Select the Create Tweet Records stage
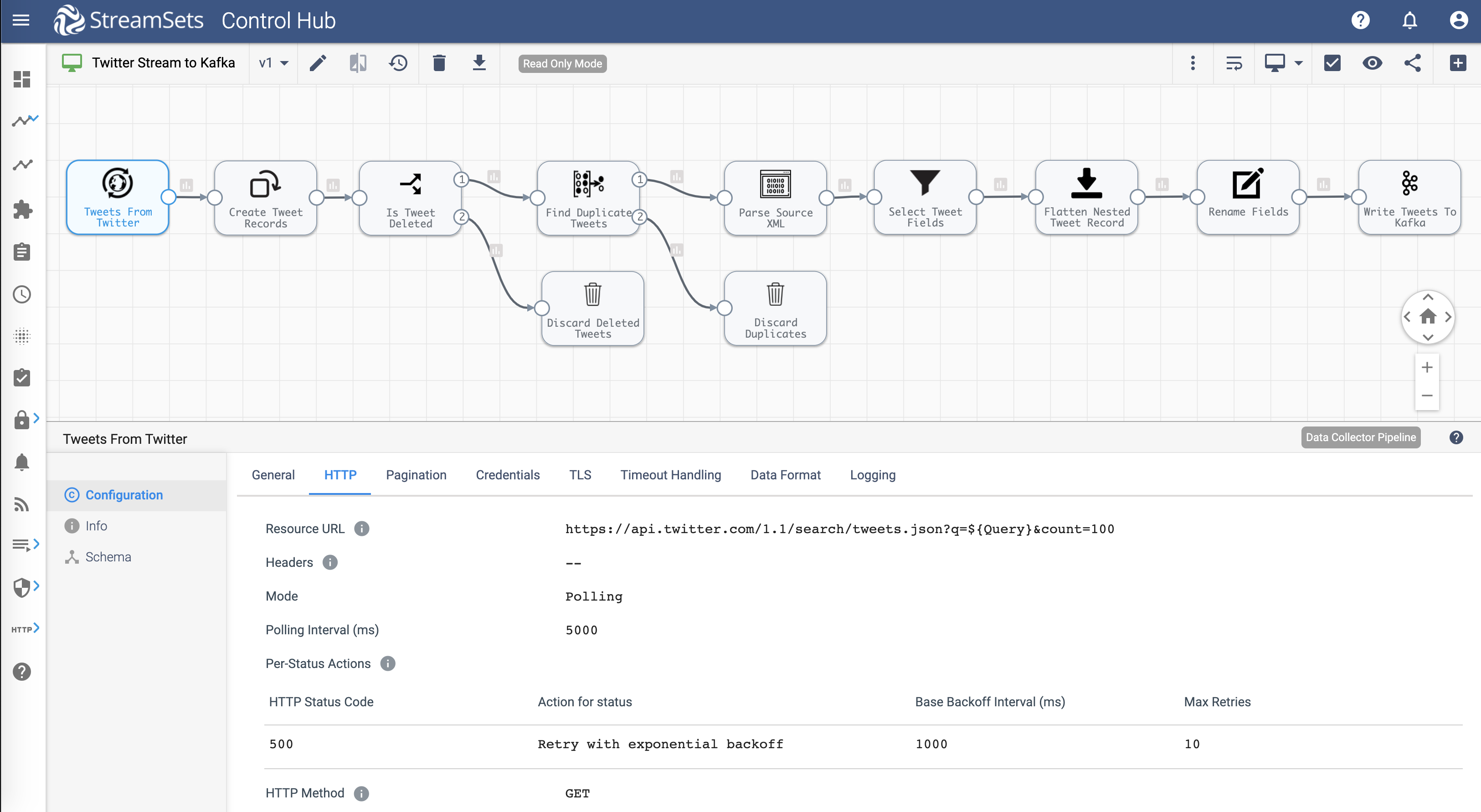 coord(265,197)
